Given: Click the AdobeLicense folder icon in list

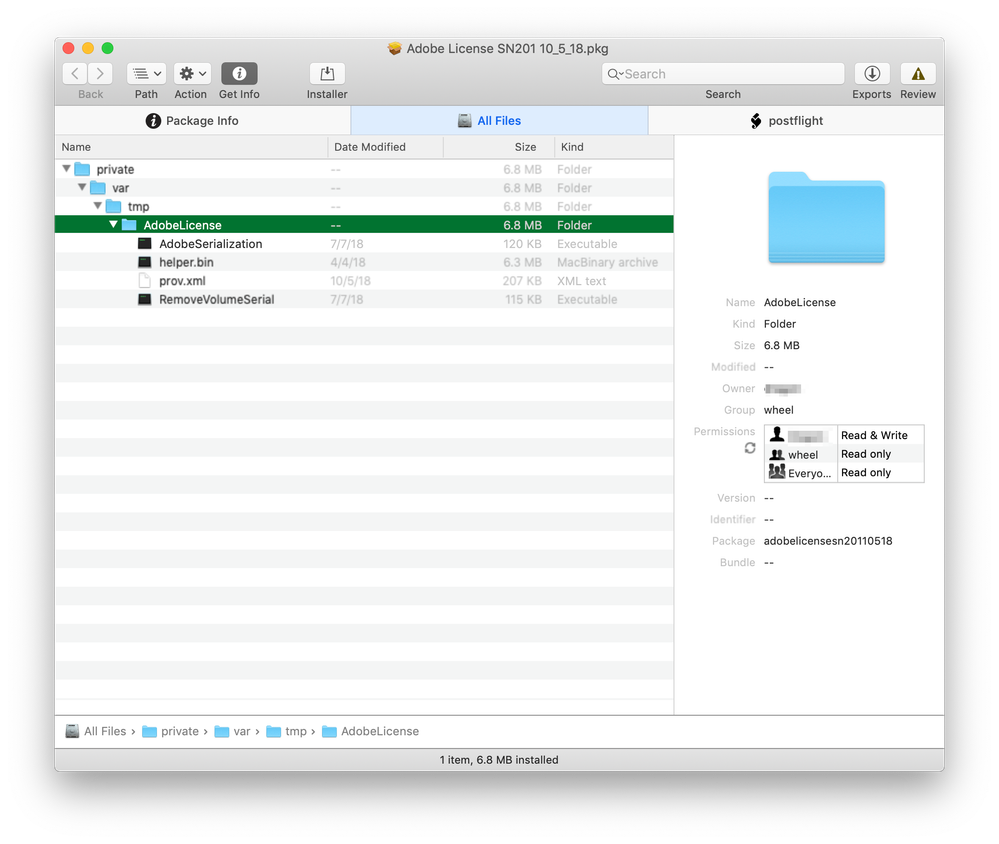Looking at the screenshot, I should [x=129, y=224].
